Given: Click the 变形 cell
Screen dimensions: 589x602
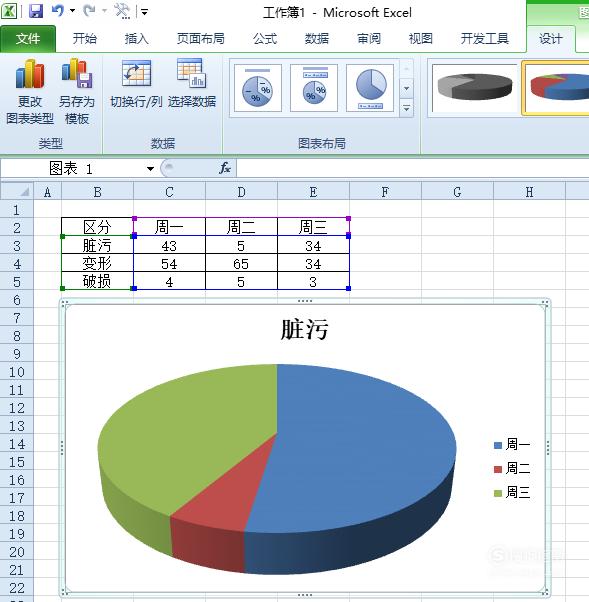Looking at the screenshot, I should tap(98, 263).
